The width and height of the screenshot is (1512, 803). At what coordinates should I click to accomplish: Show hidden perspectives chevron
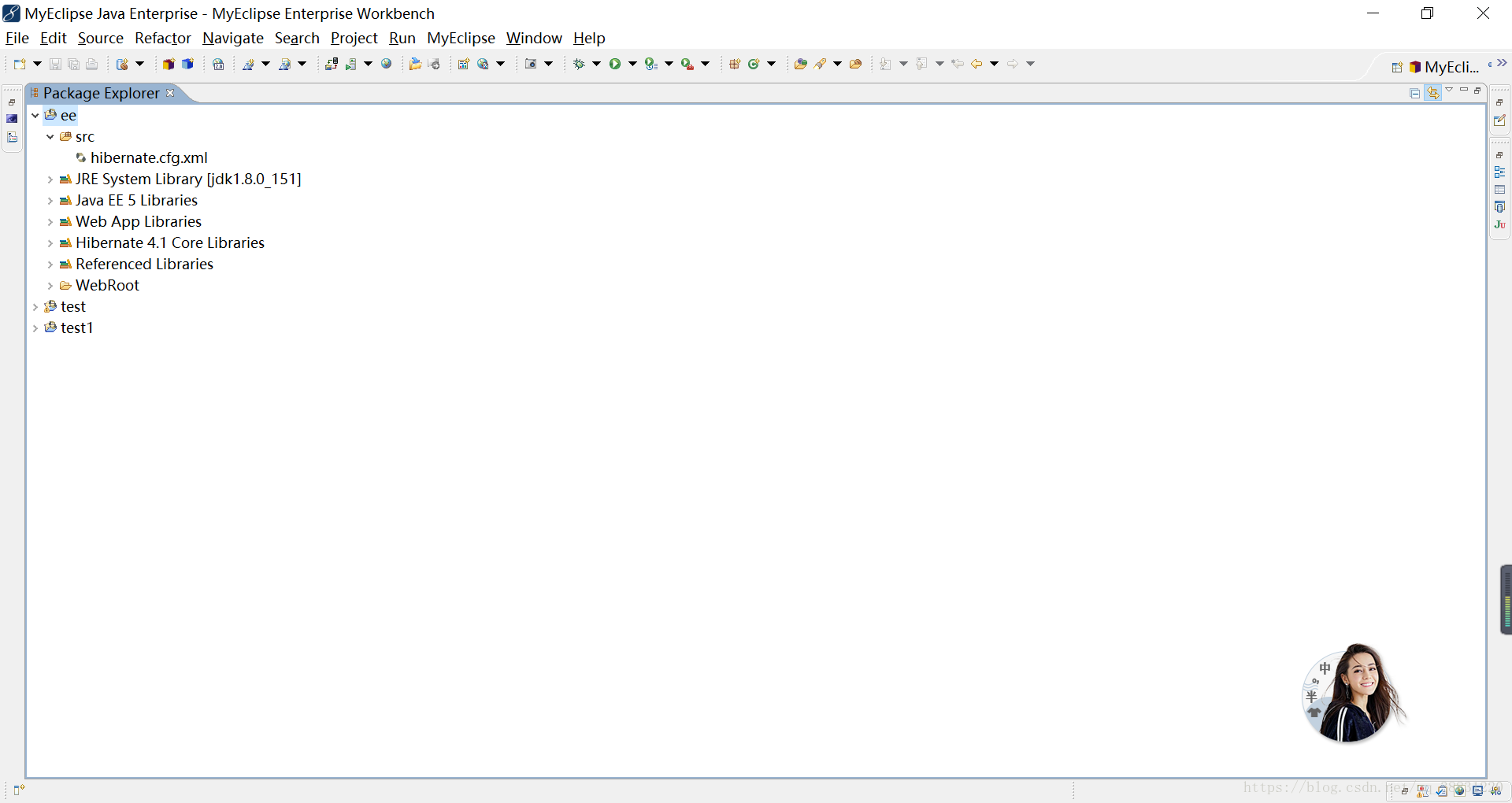coord(1502,63)
